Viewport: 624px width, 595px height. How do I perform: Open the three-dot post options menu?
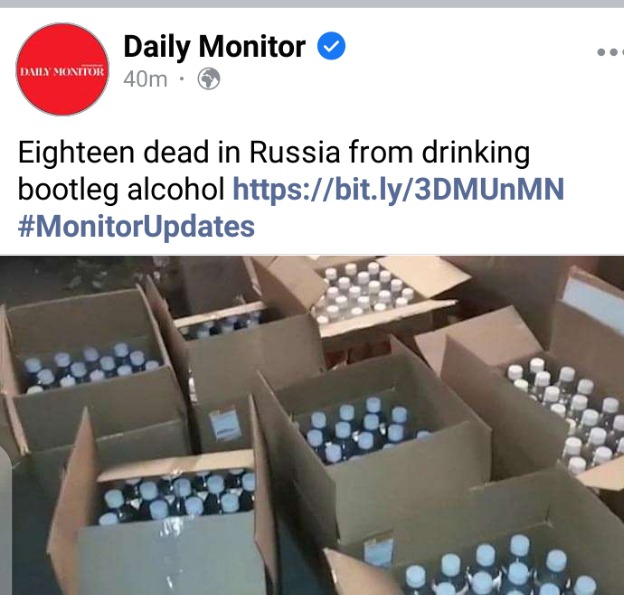click(611, 52)
